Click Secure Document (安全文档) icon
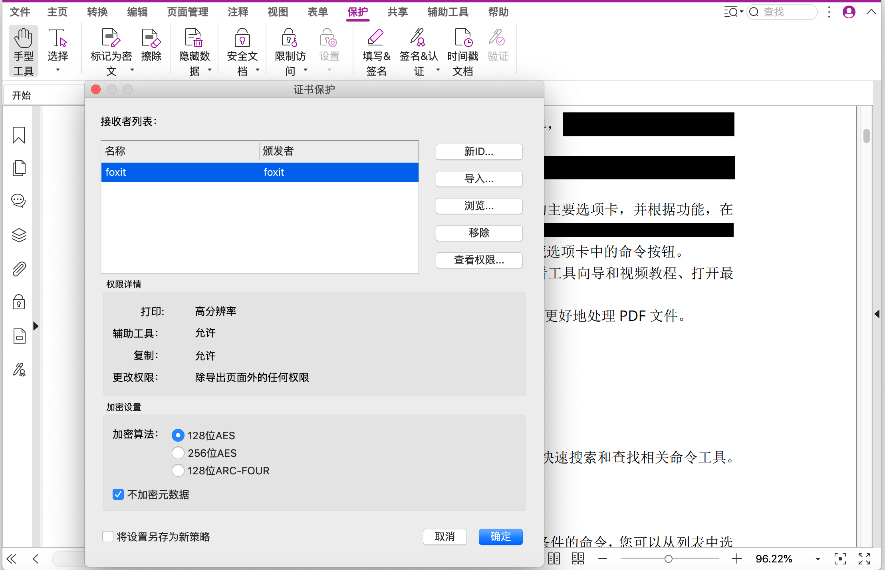885x570 pixels. 242,38
